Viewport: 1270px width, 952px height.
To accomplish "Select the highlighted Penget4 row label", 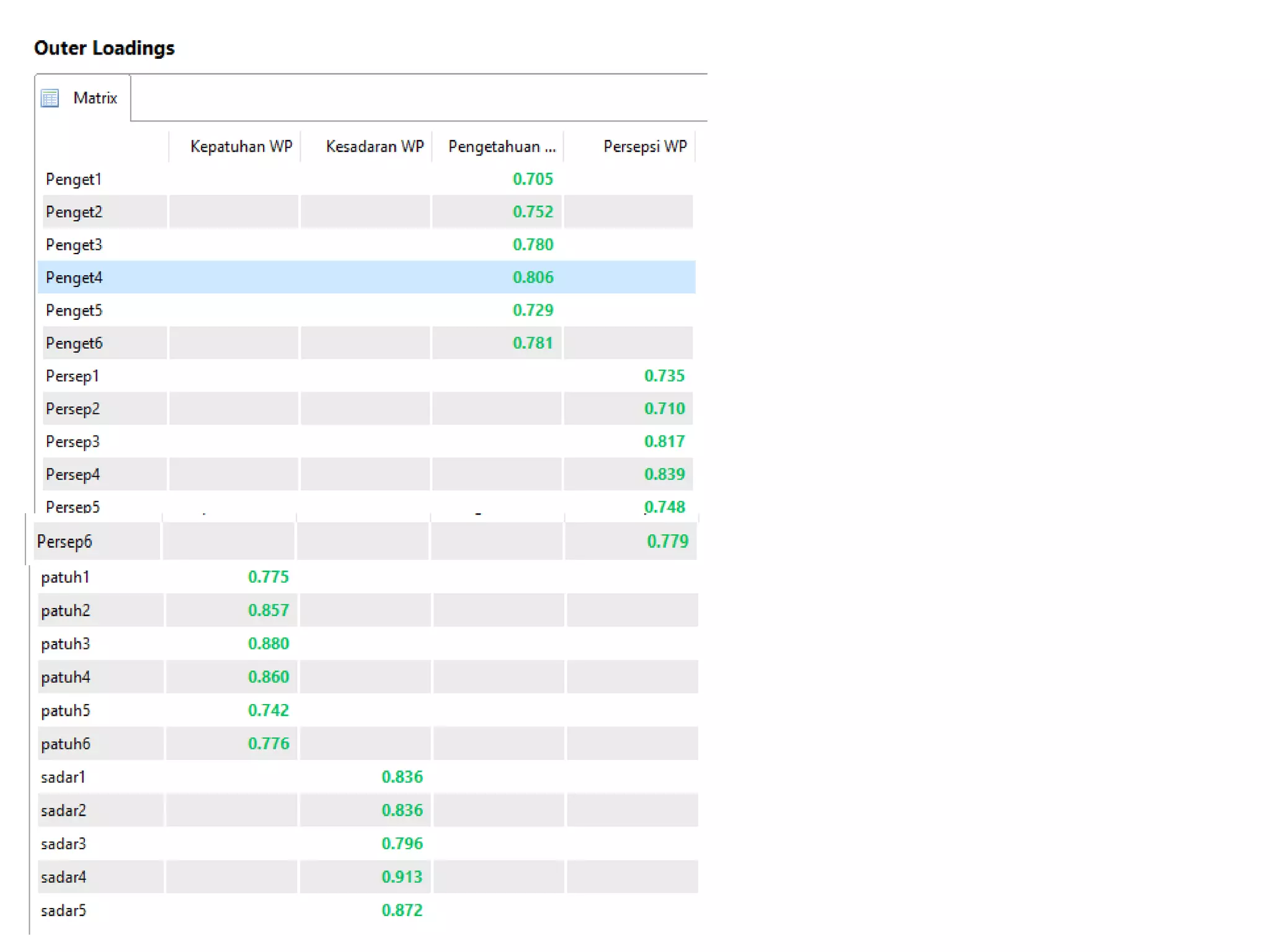I will click(x=74, y=278).
